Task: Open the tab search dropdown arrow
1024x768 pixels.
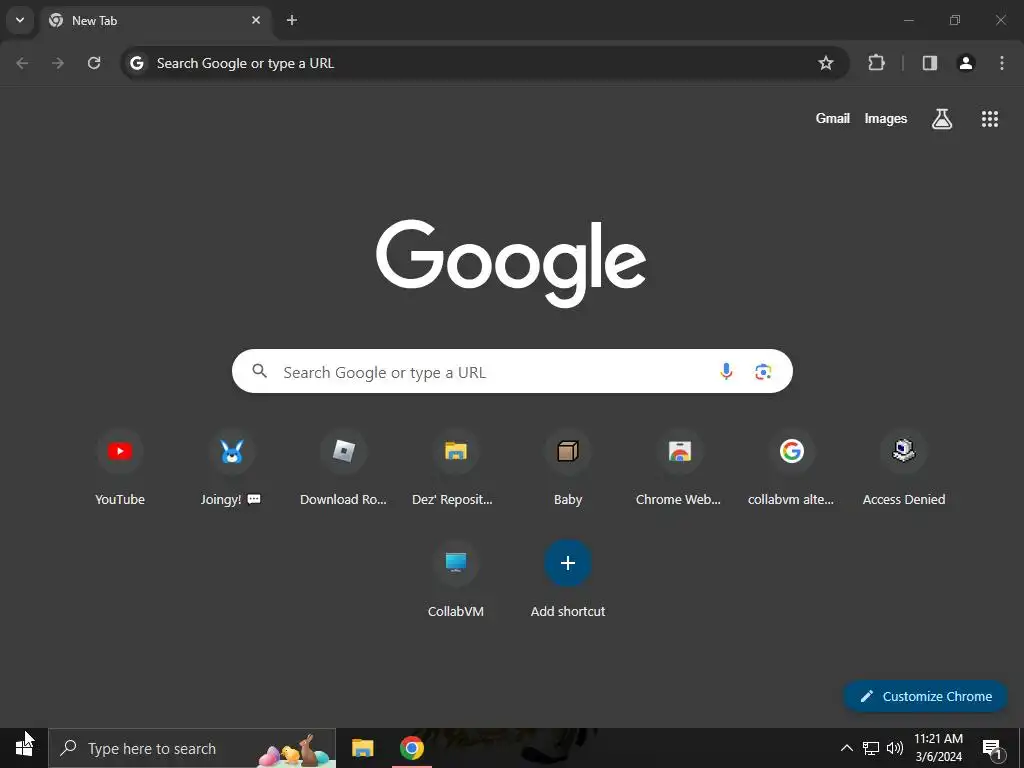Action: pyautogui.click(x=20, y=20)
